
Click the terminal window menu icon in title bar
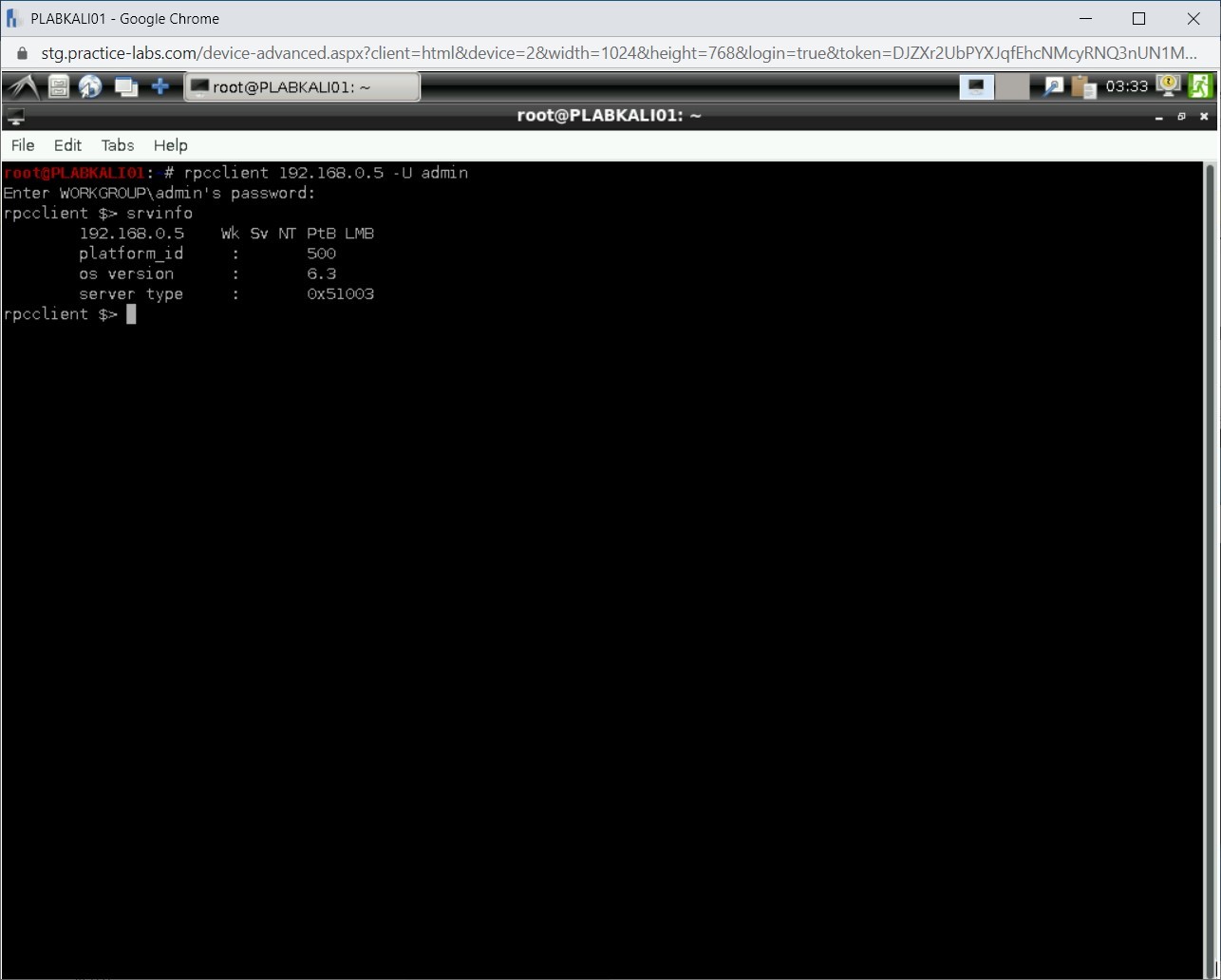pyautogui.click(x=14, y=116)
